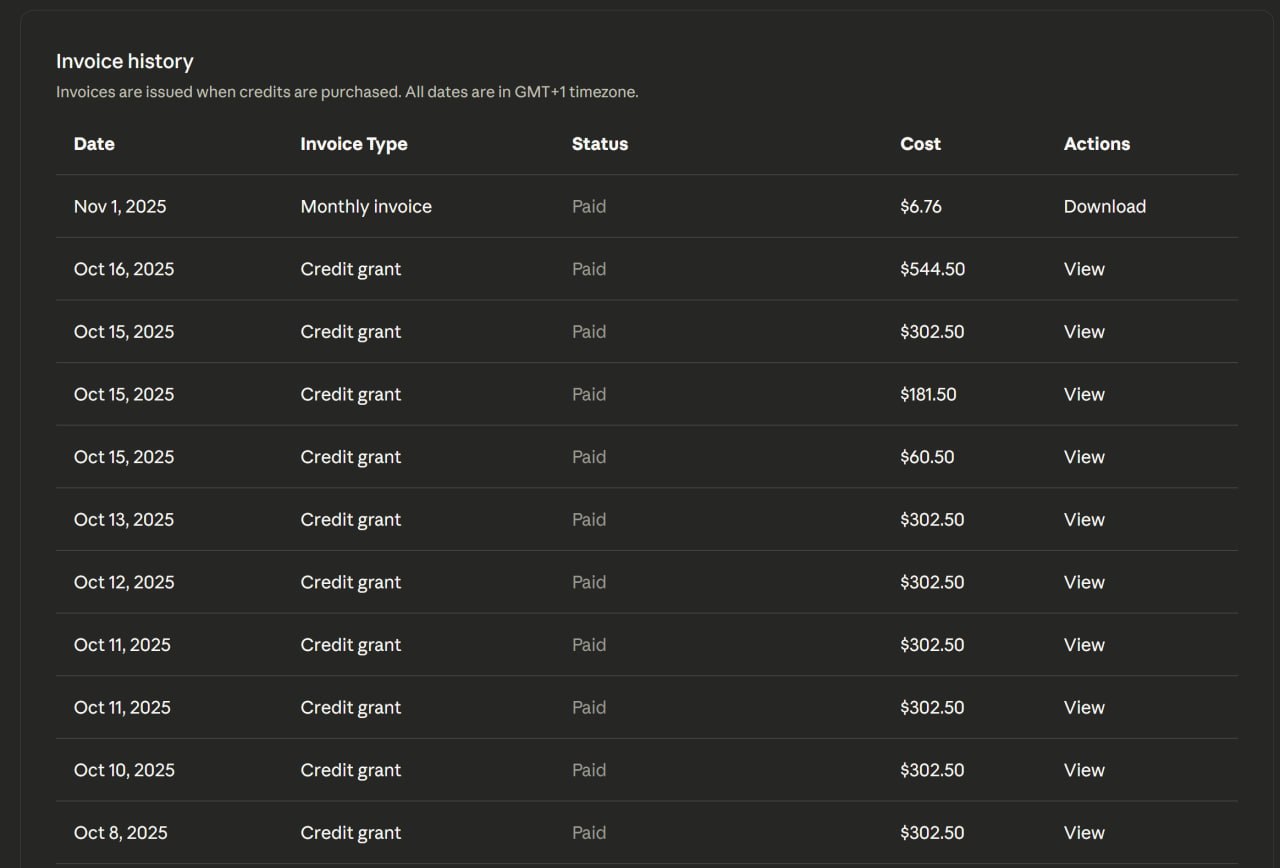View the Oct 15 invoice costing $302.50
Screen dimensions: 1280x868
click(x=1084, y=332)
